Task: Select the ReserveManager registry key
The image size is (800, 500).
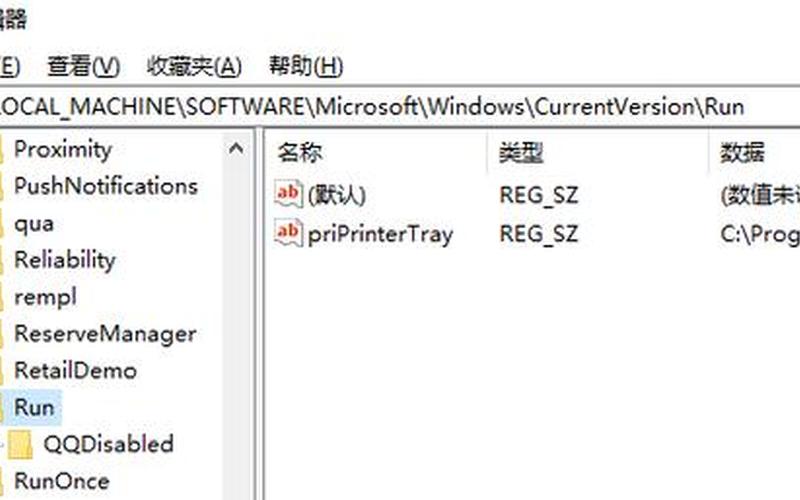Action: pyautogui.click(x=105, y=334)
